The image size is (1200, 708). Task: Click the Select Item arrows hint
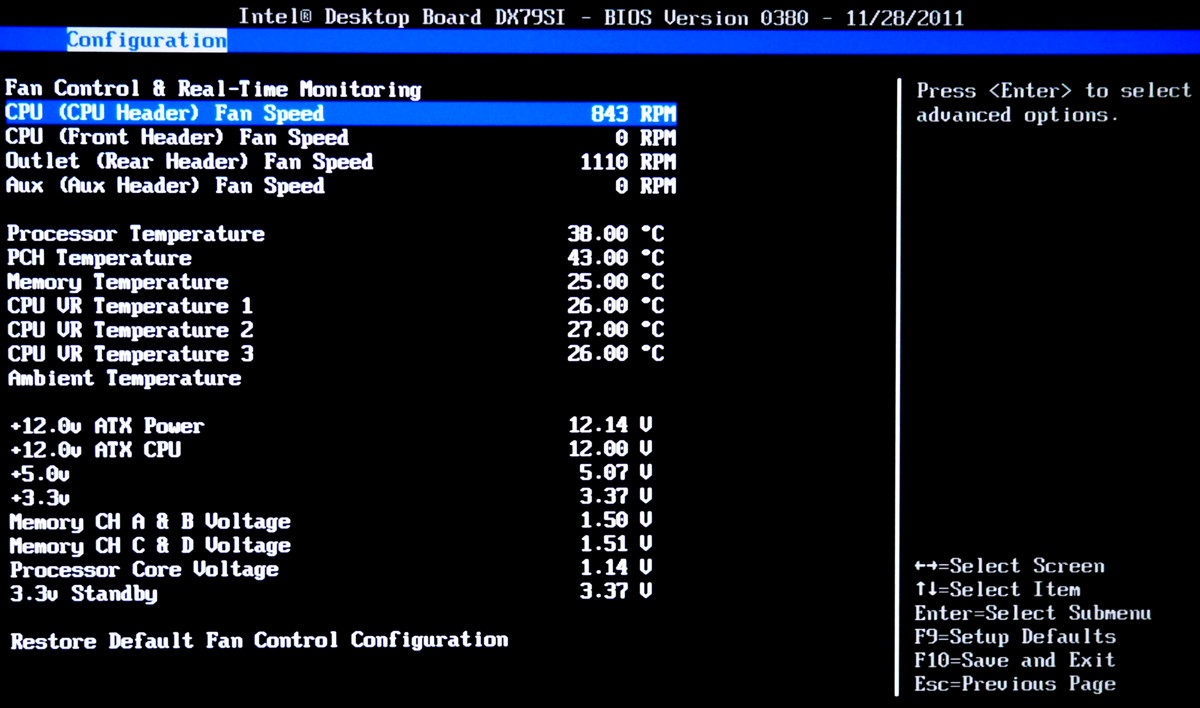click(997, 590)
